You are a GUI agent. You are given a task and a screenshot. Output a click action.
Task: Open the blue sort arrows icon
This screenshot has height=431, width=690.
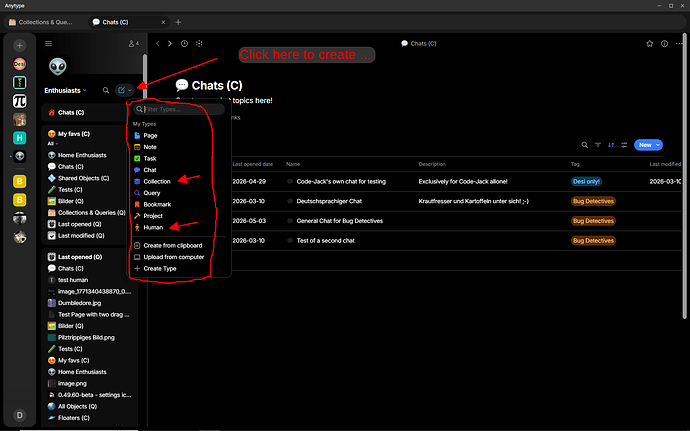point(611,145)
